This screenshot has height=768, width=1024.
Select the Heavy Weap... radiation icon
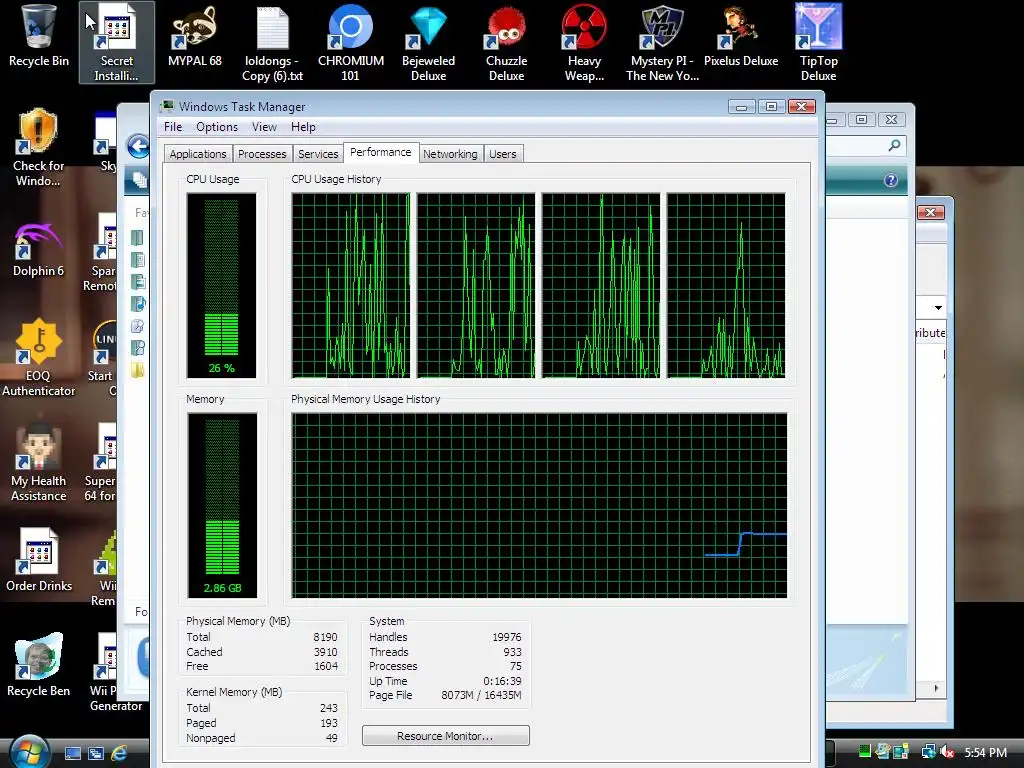point(584,43)
